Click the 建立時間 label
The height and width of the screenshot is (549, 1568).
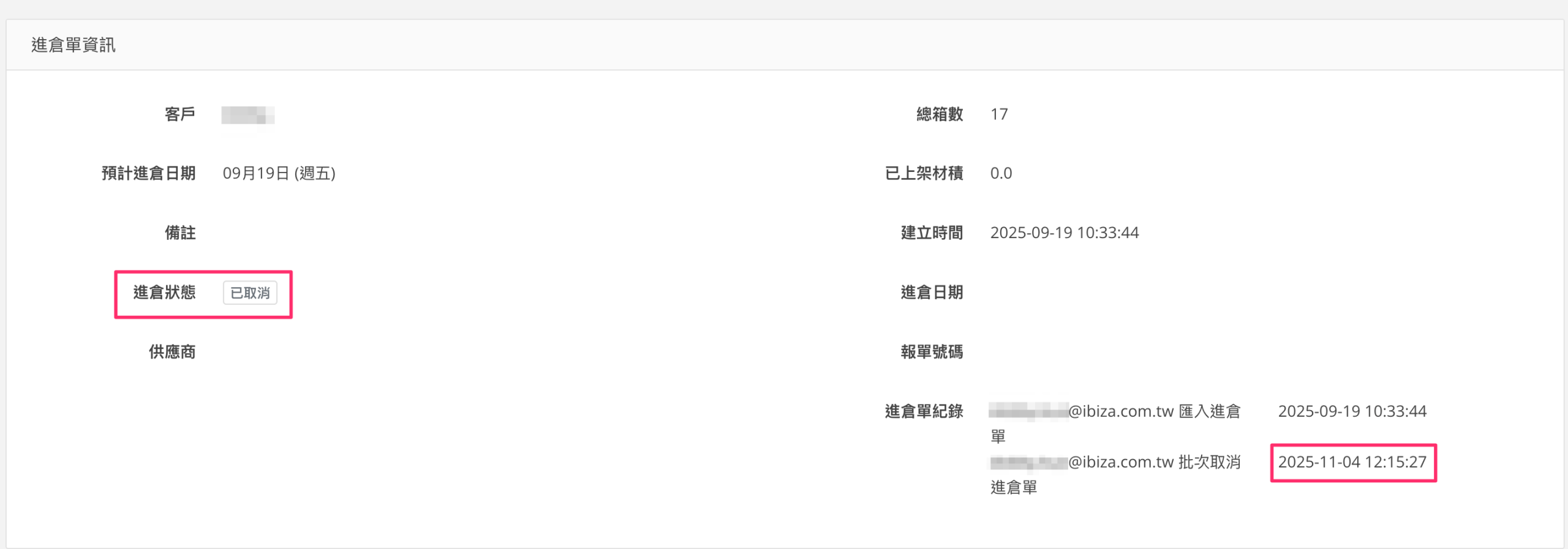point(932,233)
